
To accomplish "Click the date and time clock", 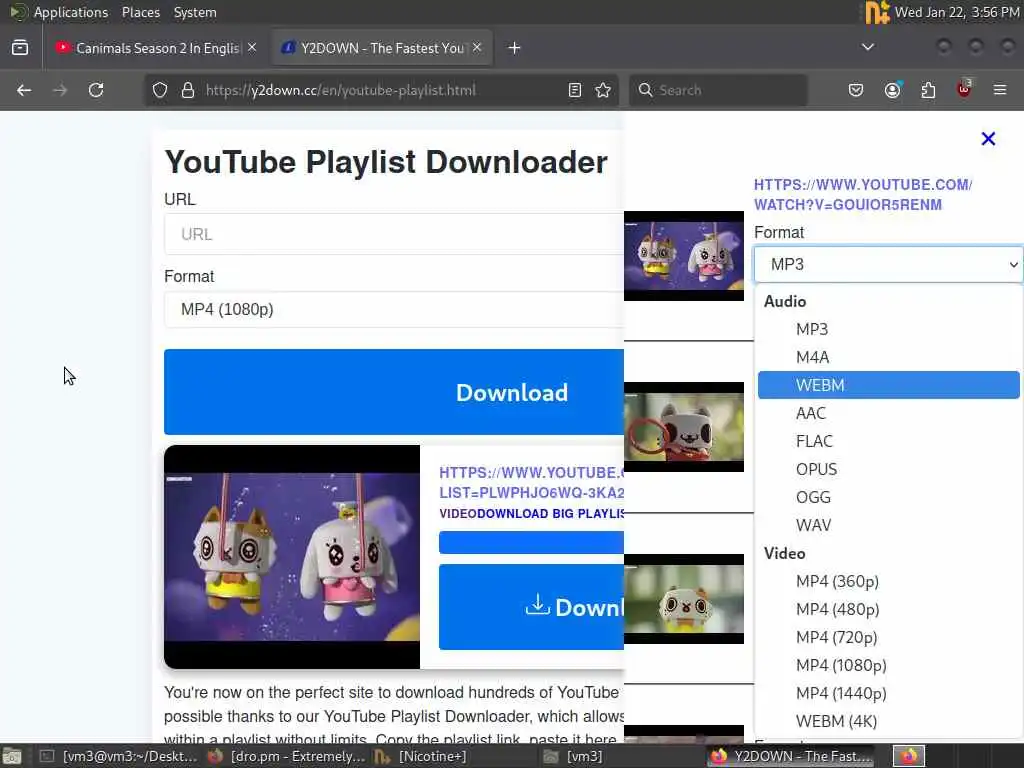I will click(956, 12).
